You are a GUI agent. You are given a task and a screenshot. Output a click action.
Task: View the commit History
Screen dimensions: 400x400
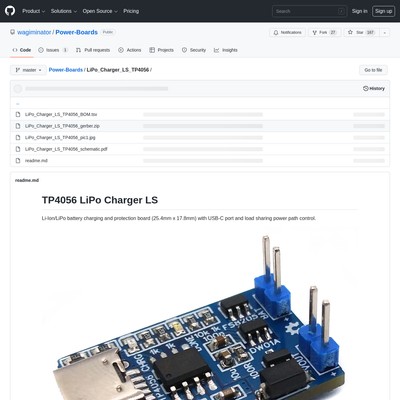374,88
